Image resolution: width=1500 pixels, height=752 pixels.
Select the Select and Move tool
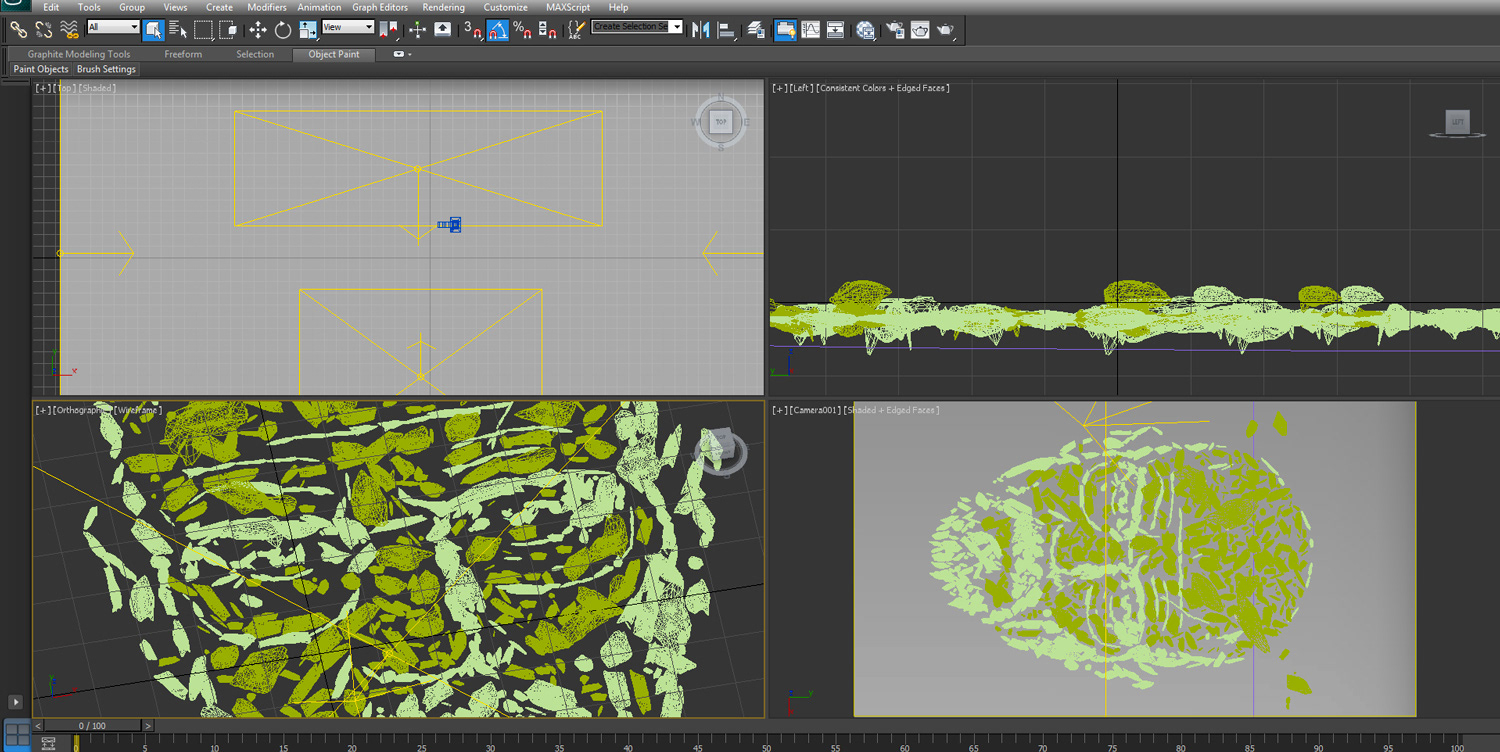(258, 30)
